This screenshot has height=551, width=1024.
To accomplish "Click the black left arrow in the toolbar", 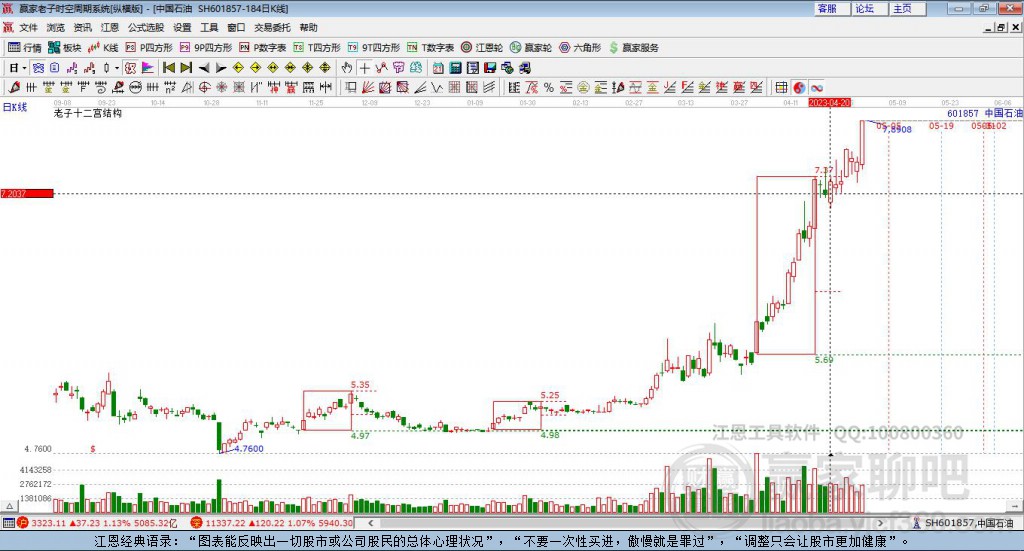I will [204, 68].
